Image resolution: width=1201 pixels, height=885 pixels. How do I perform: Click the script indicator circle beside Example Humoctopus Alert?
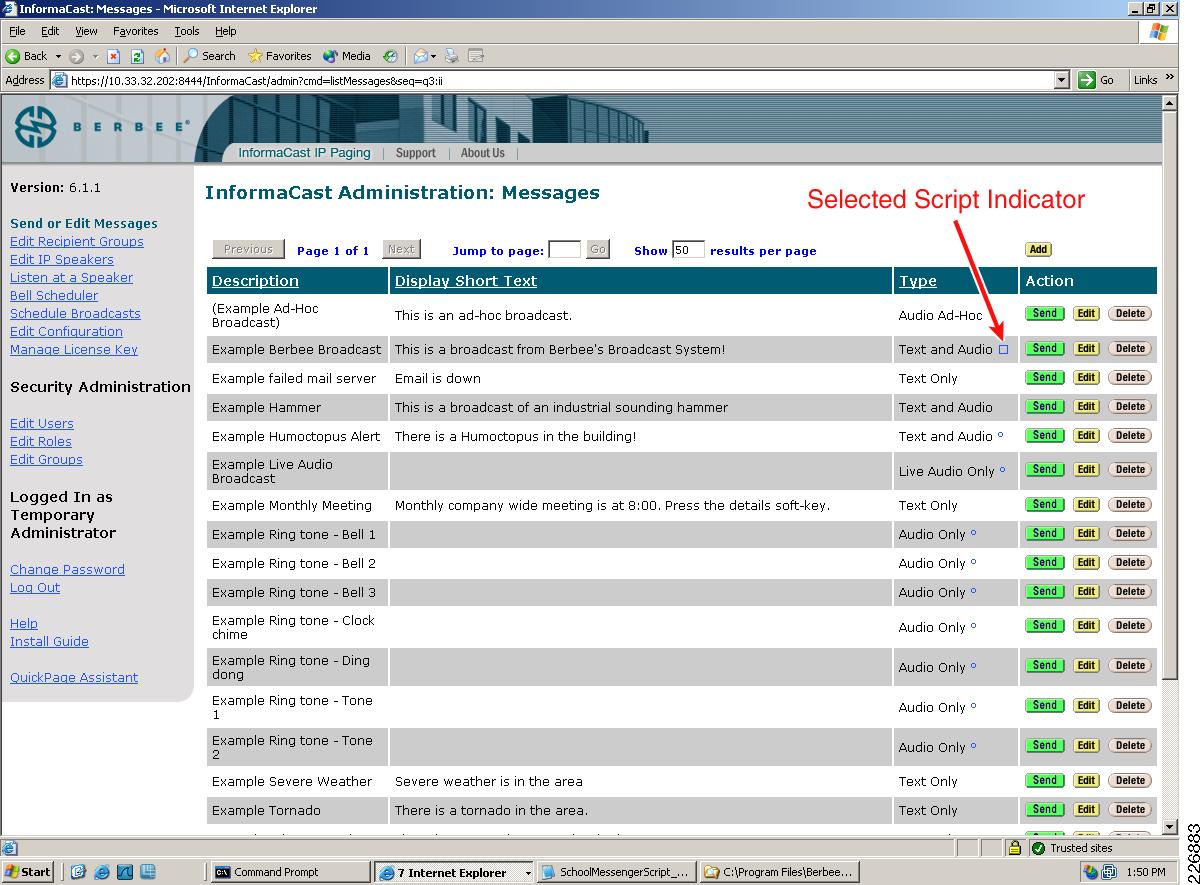1001,436
